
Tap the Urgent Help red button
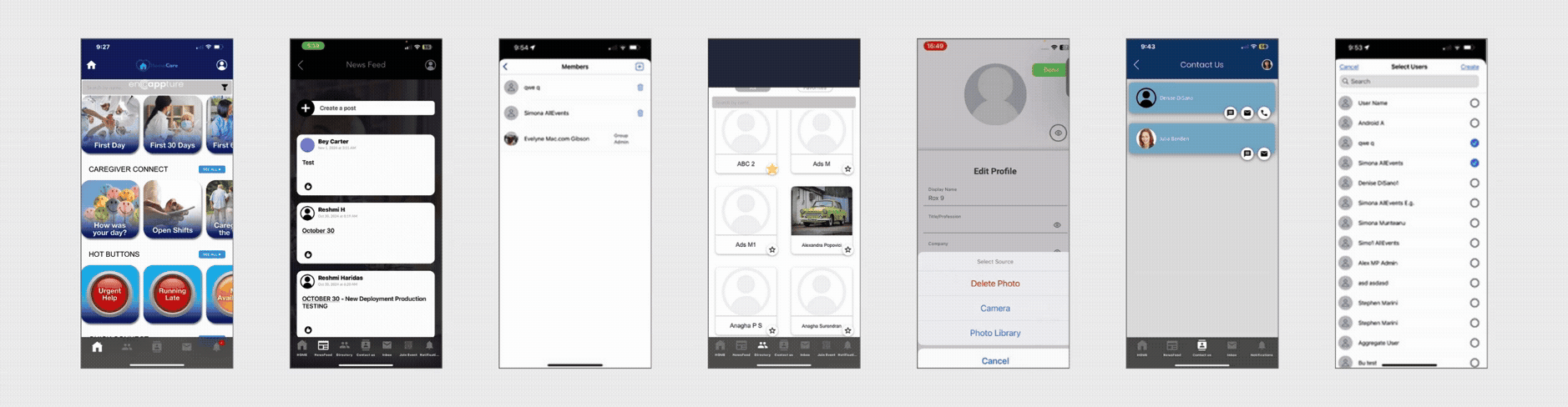coord(109,294)
